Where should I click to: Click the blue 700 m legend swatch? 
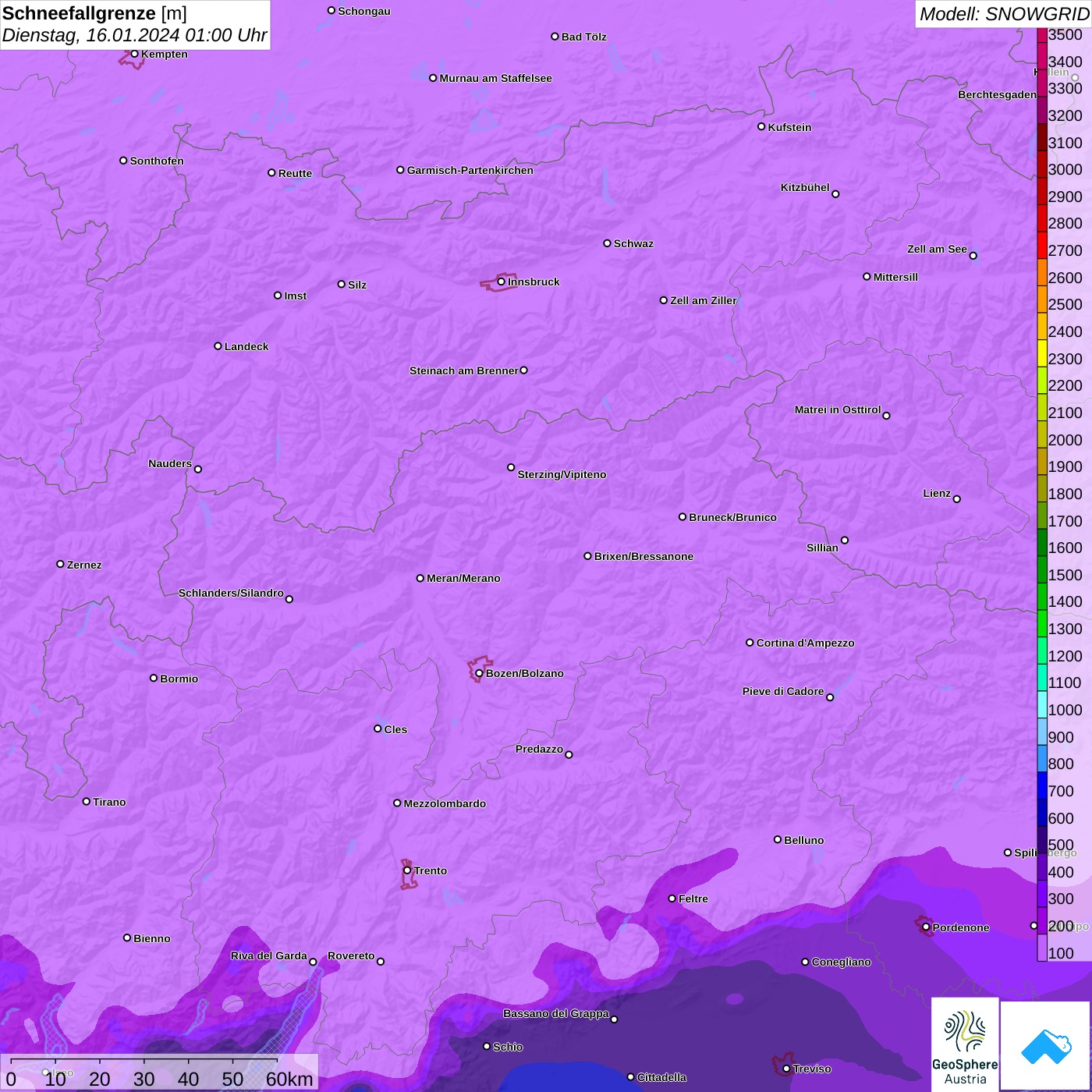[1042, 785]
